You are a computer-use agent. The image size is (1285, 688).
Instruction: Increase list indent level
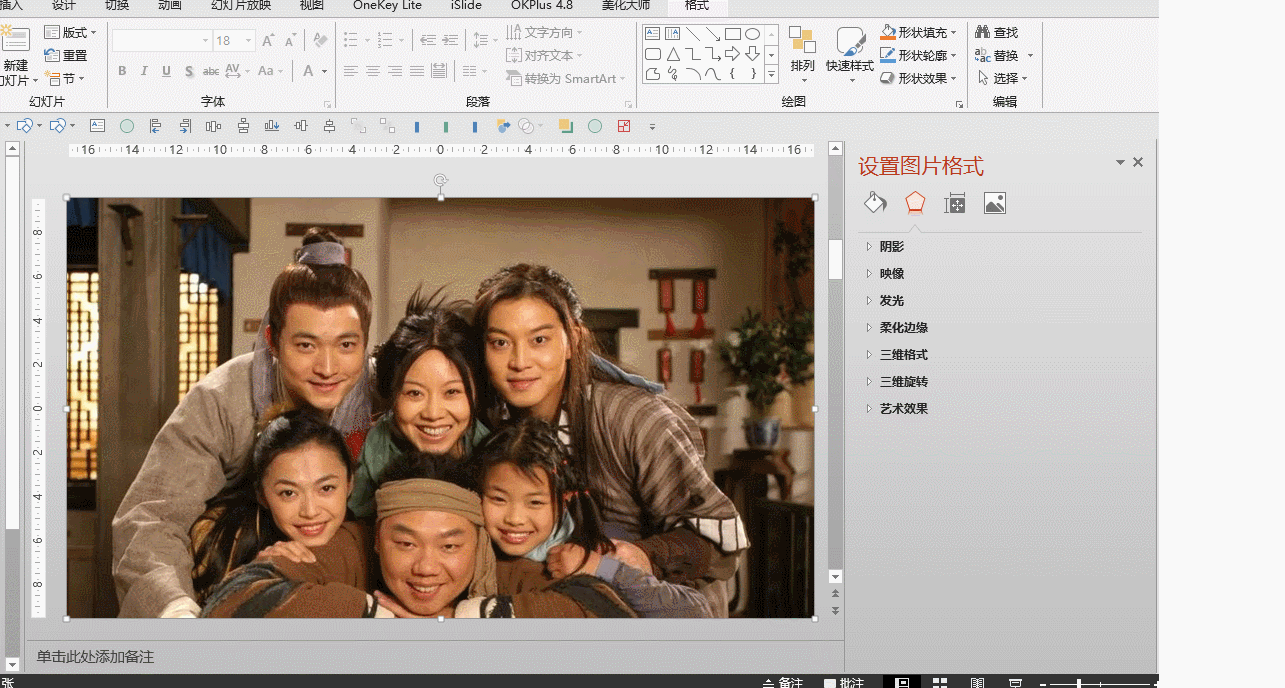click(x=451, y=41)
